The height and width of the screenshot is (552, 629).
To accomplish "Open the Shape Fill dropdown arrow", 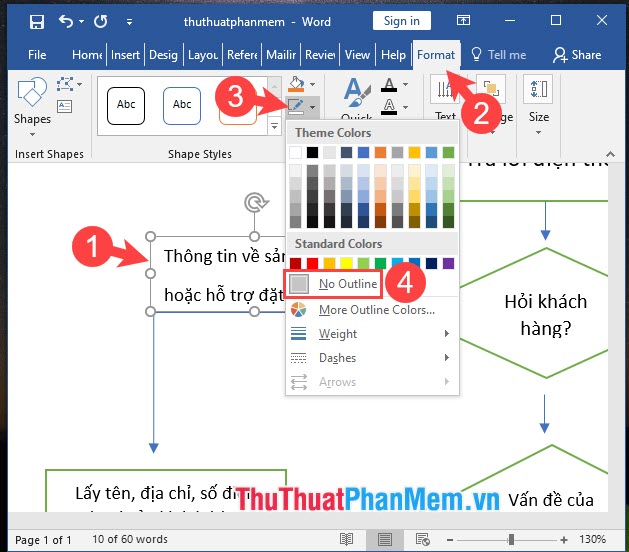I will pos(312,85).
